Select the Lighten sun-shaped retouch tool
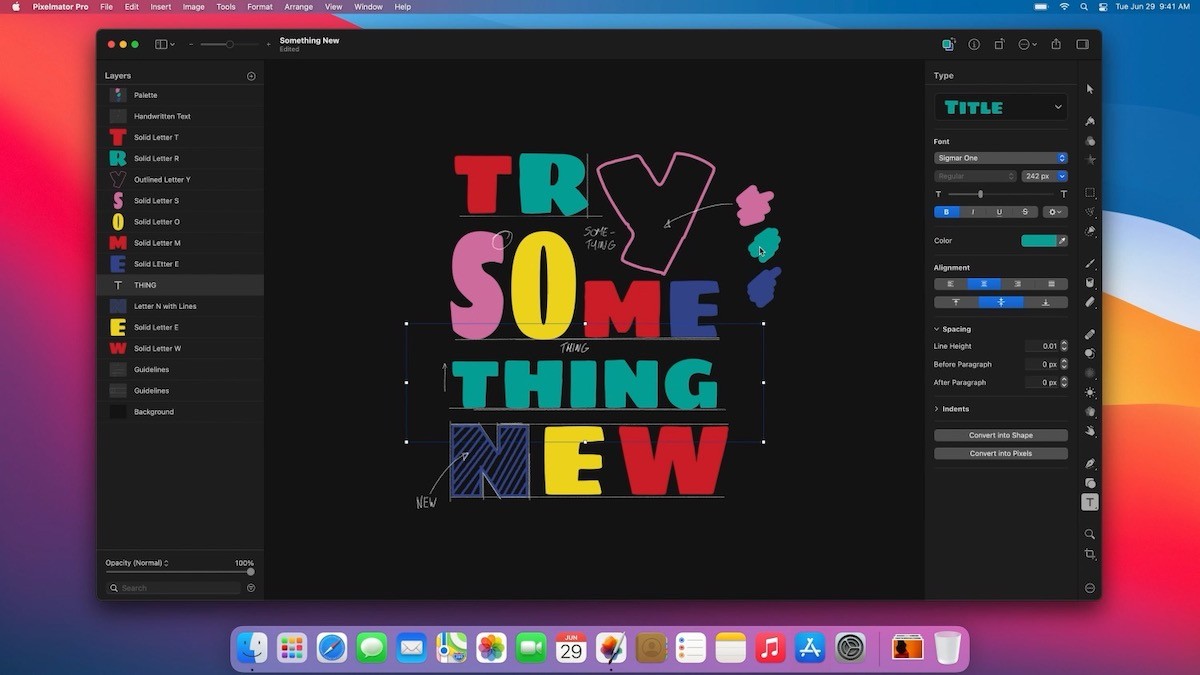The height and width of the screenshot is (675, 1200). tap(1090, 392)
